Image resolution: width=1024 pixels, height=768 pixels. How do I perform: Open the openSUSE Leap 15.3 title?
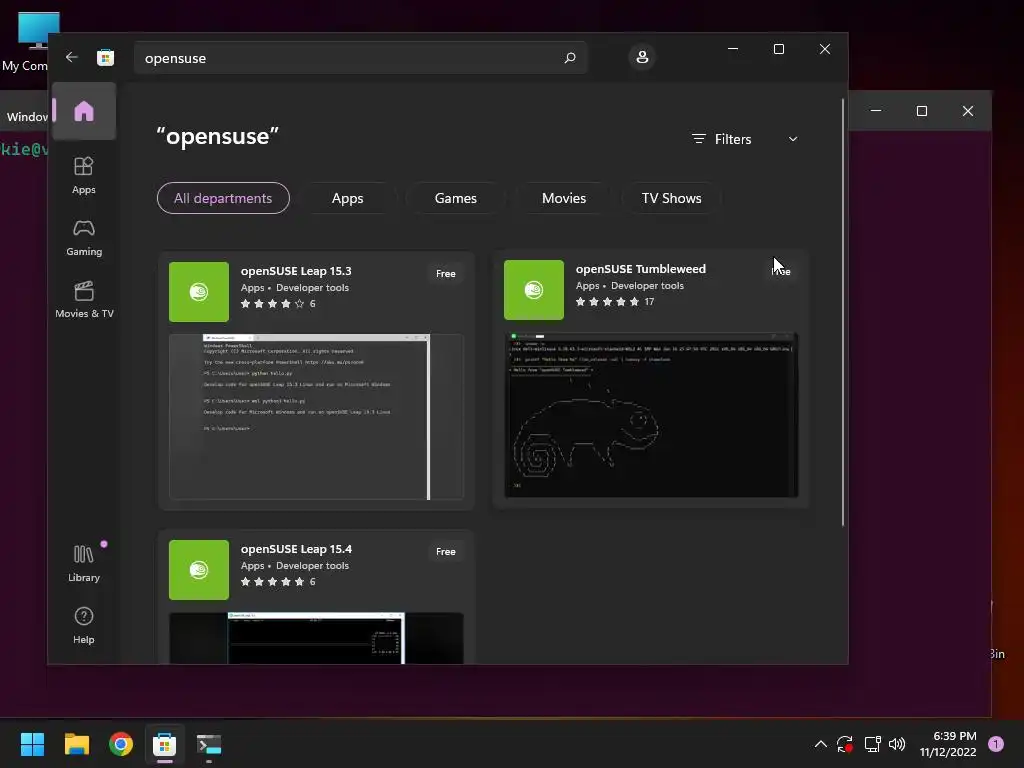pos(296,271)
